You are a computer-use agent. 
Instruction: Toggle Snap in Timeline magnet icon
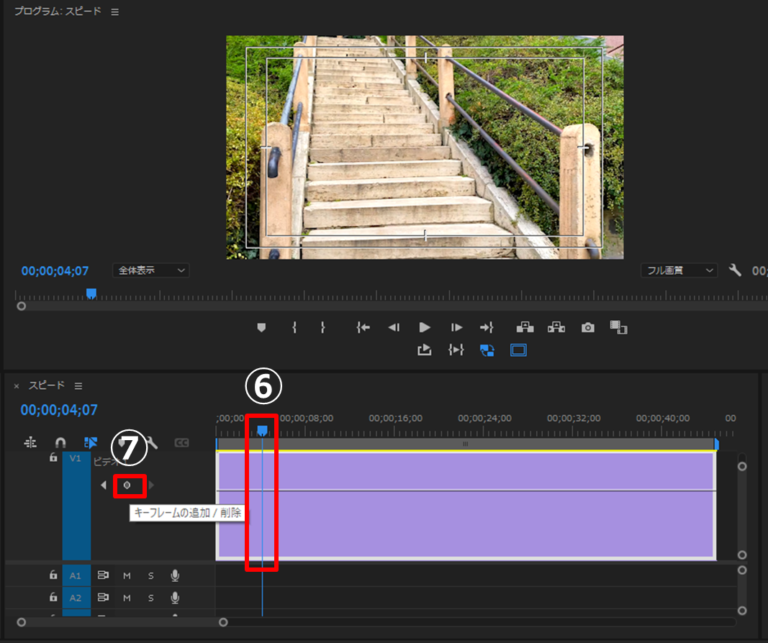pyautogui.click(x=60, y=442)
